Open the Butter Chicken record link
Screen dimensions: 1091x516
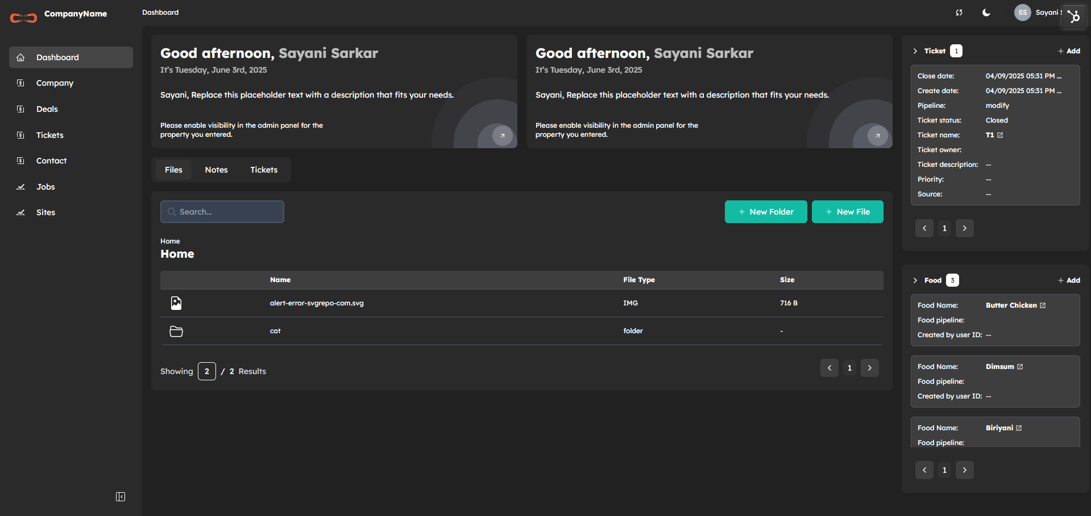point(1011,305)
